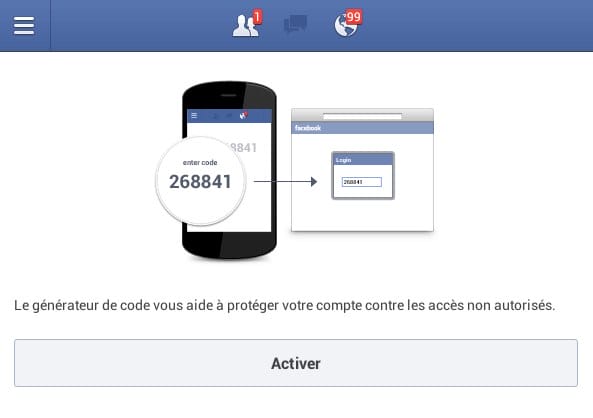Click the générateur de code description text
This screenshot has width=593, height=418.
click(284, 305)
